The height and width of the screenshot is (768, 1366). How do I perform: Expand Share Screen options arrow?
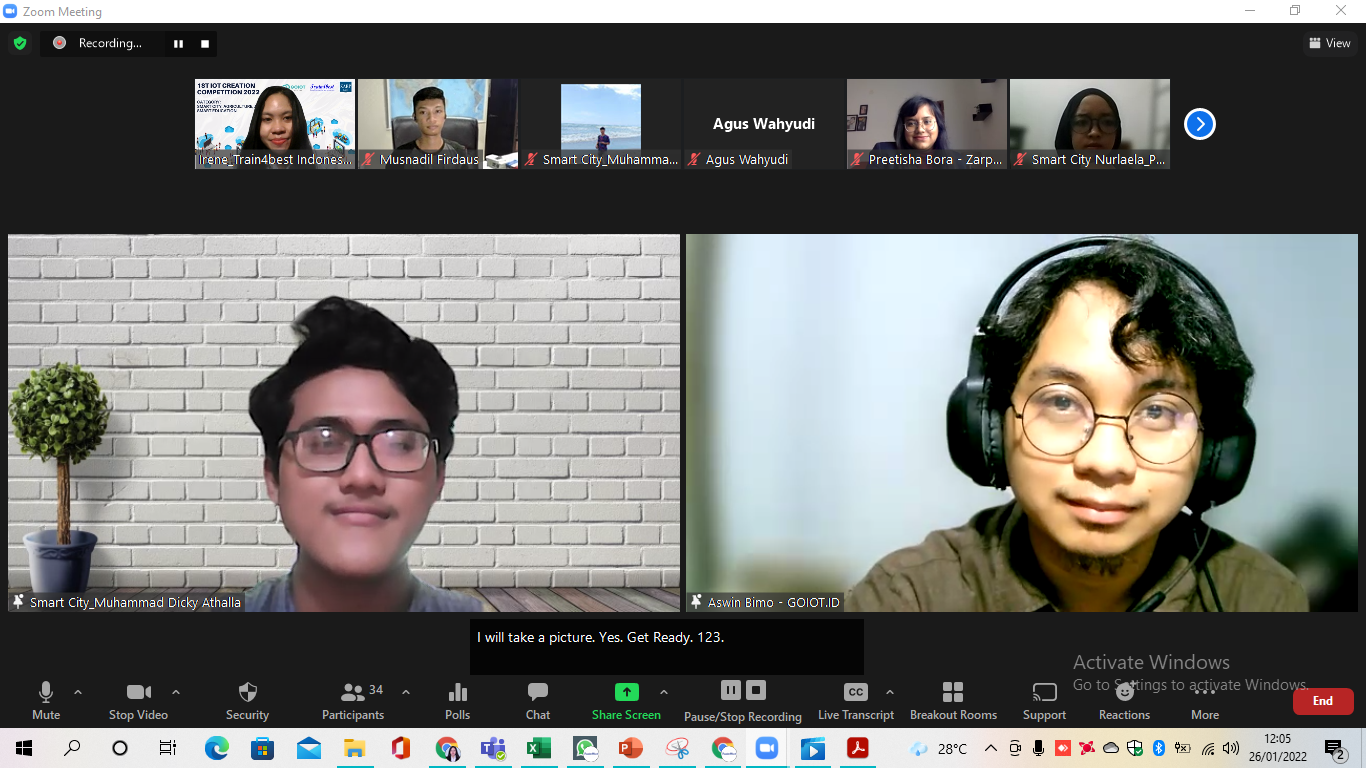point(664,692)
